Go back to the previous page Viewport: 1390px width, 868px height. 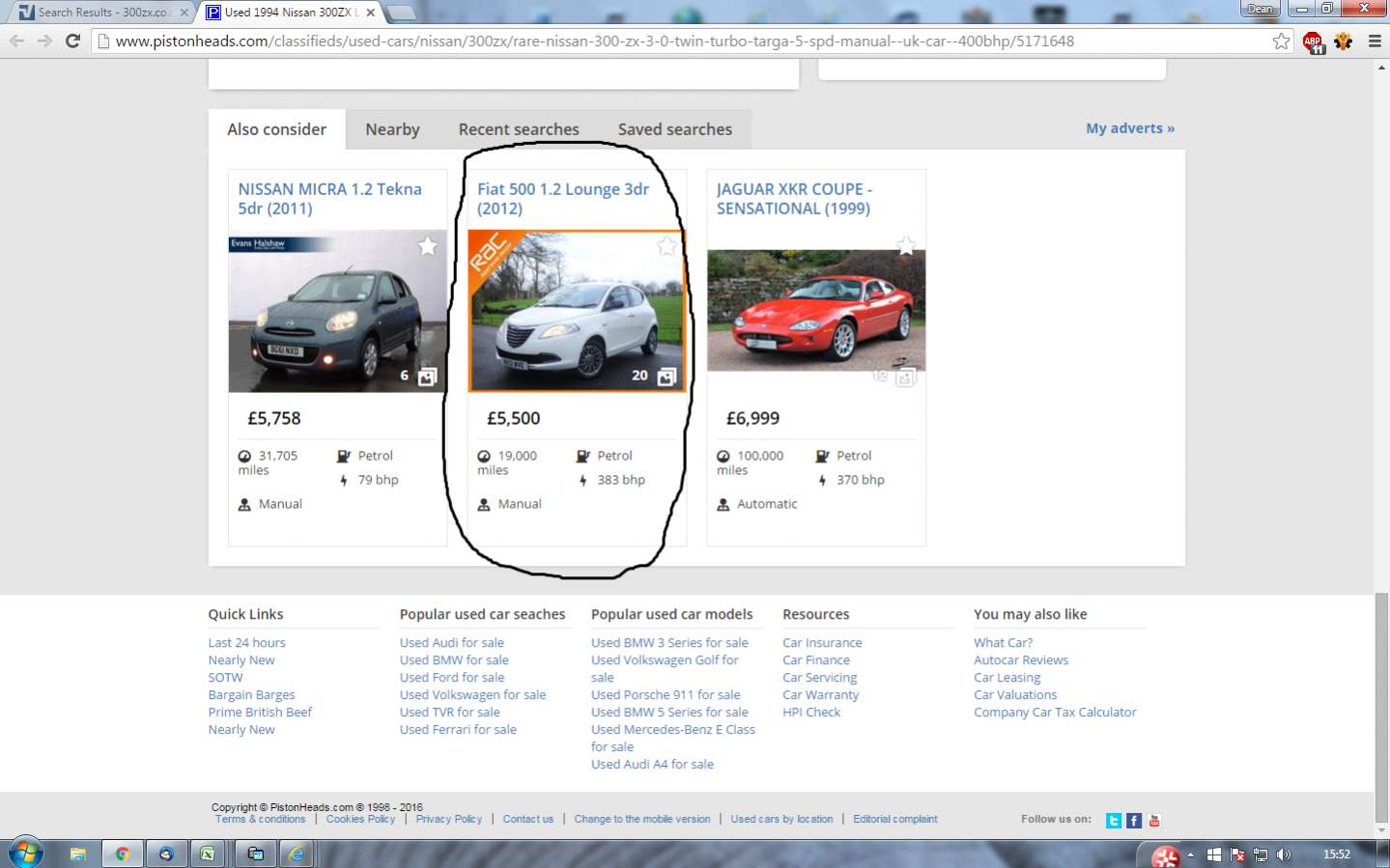point(16,42)
